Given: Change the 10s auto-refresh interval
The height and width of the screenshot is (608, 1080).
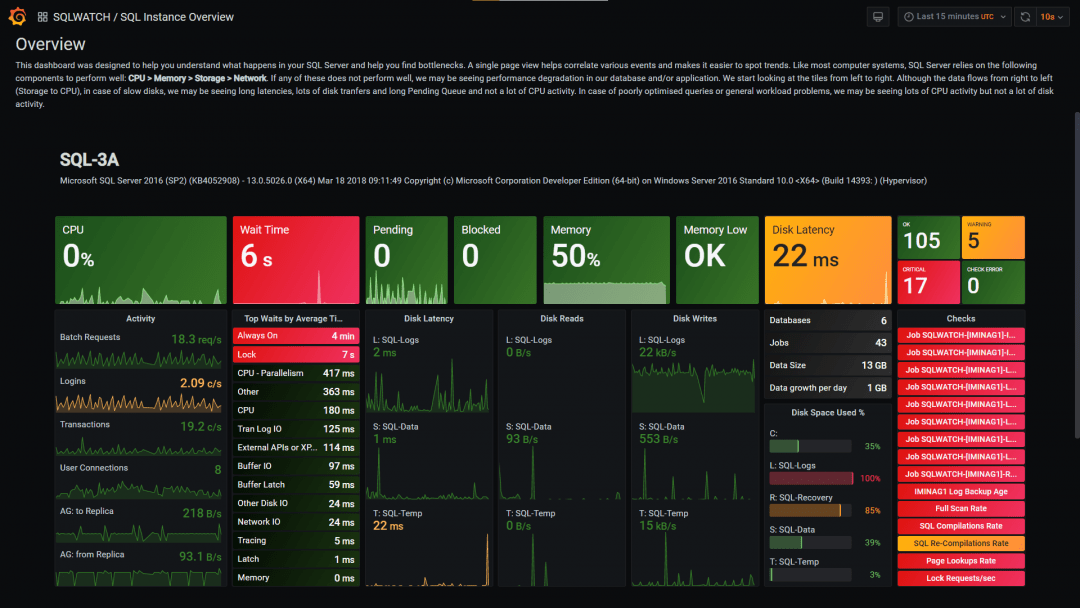Looking at the screenshot, I should pos(1052,16).
